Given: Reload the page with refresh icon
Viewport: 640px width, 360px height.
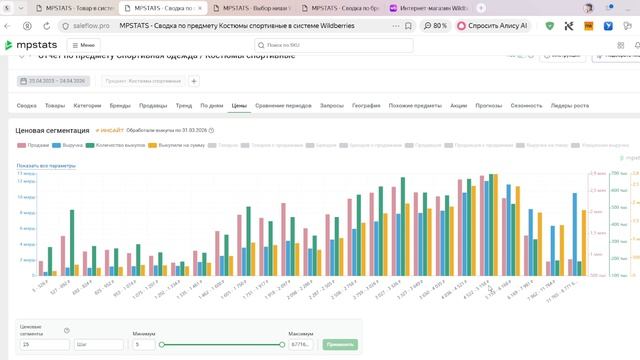Looking at the screenshot, I should 47,26.
